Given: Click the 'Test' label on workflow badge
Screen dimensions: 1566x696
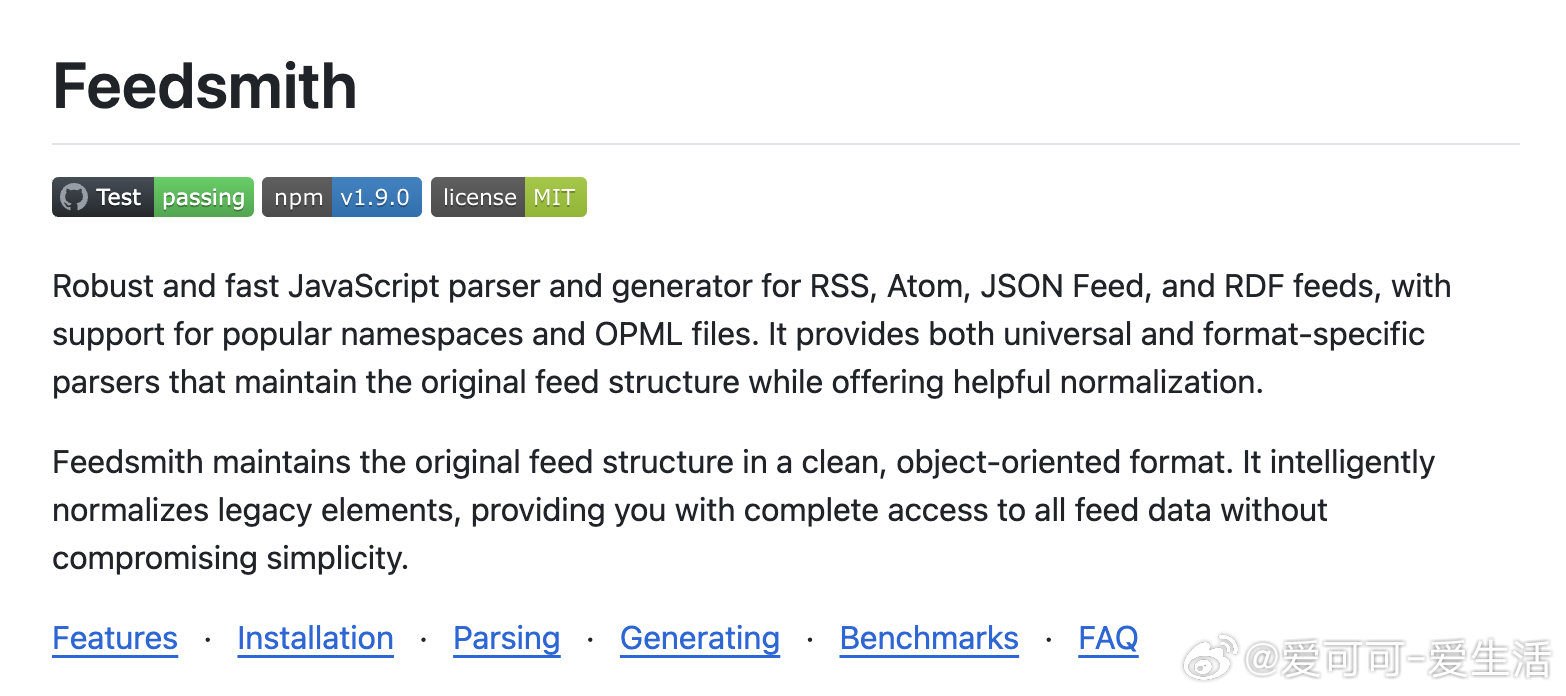Looking at the screenshot, I should point(119,197).
